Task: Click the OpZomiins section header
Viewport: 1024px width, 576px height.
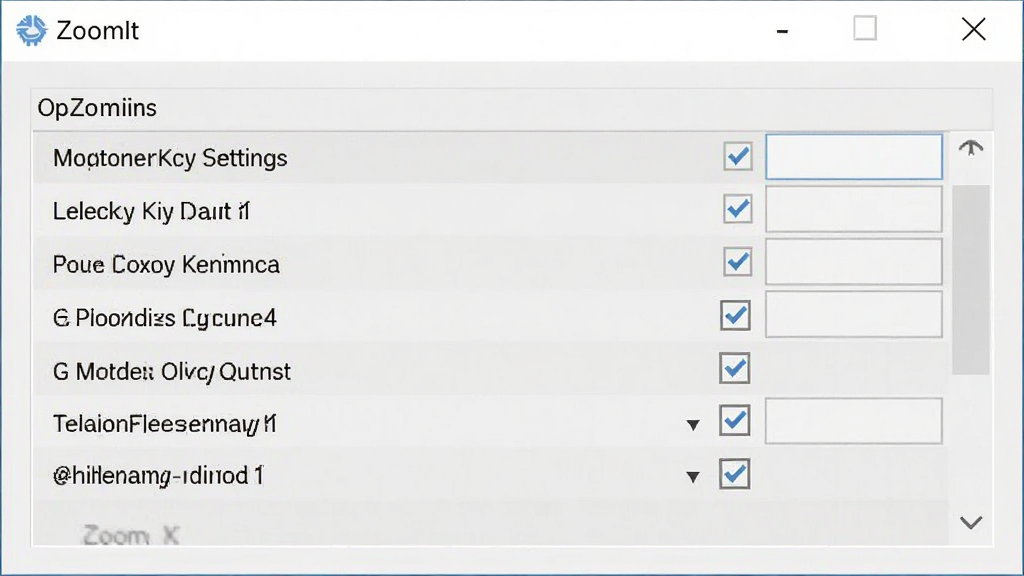Action: click(x=97, y=108)
